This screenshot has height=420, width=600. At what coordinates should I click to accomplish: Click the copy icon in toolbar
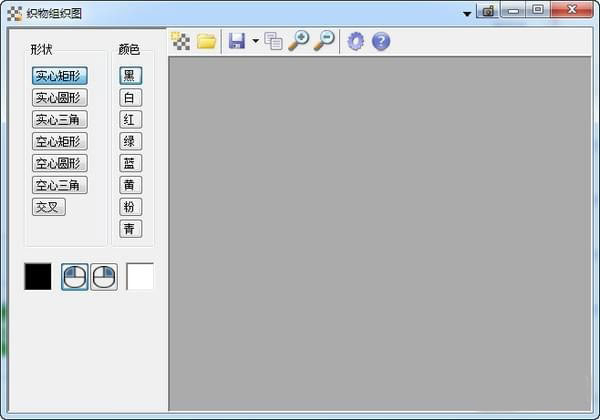coord(274,41)
